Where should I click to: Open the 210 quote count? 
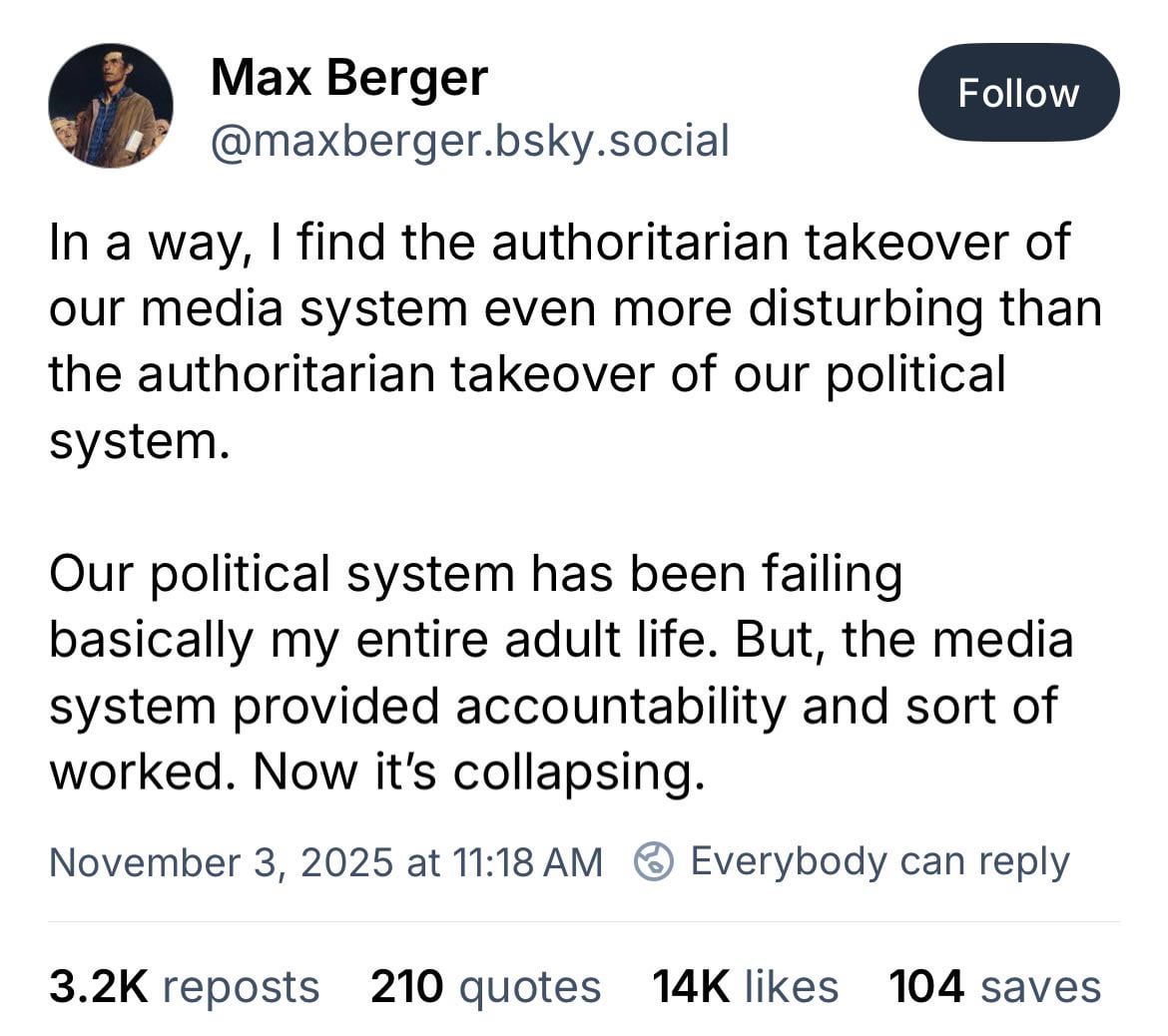click(406, 987)
